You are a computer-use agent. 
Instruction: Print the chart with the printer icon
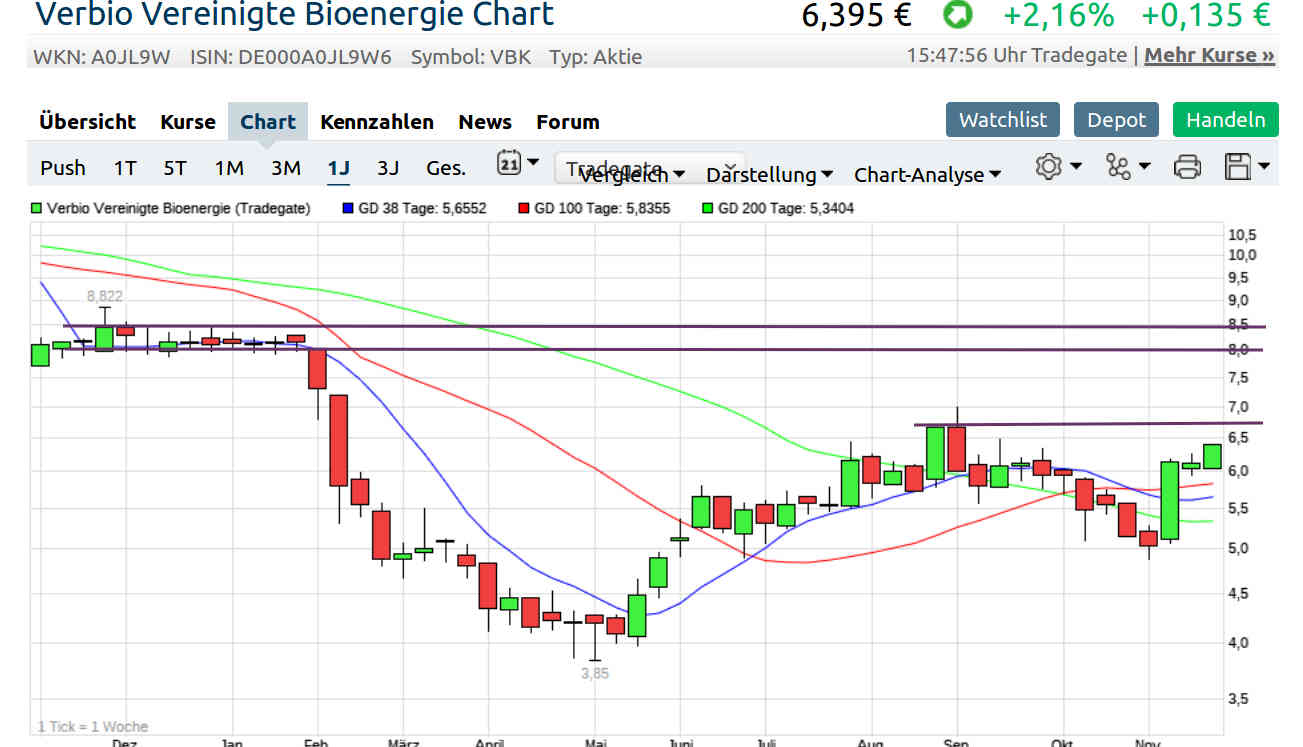[1187, 167]
